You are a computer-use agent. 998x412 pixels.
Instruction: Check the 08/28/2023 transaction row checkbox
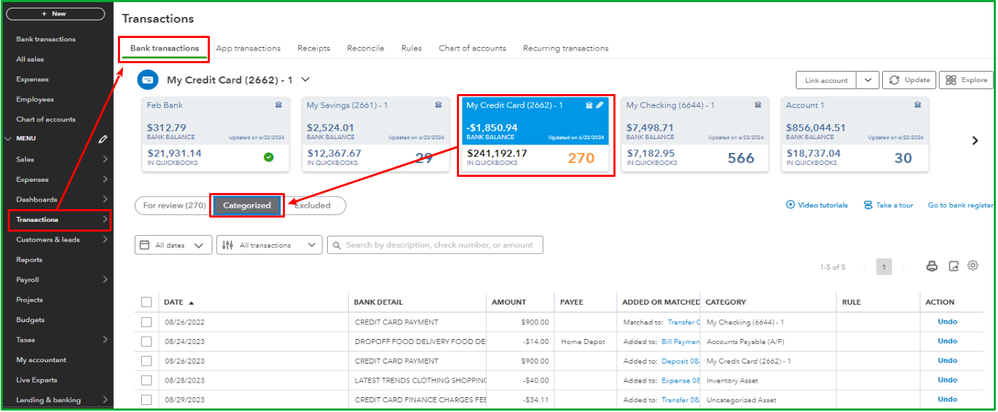pos(146,381)
